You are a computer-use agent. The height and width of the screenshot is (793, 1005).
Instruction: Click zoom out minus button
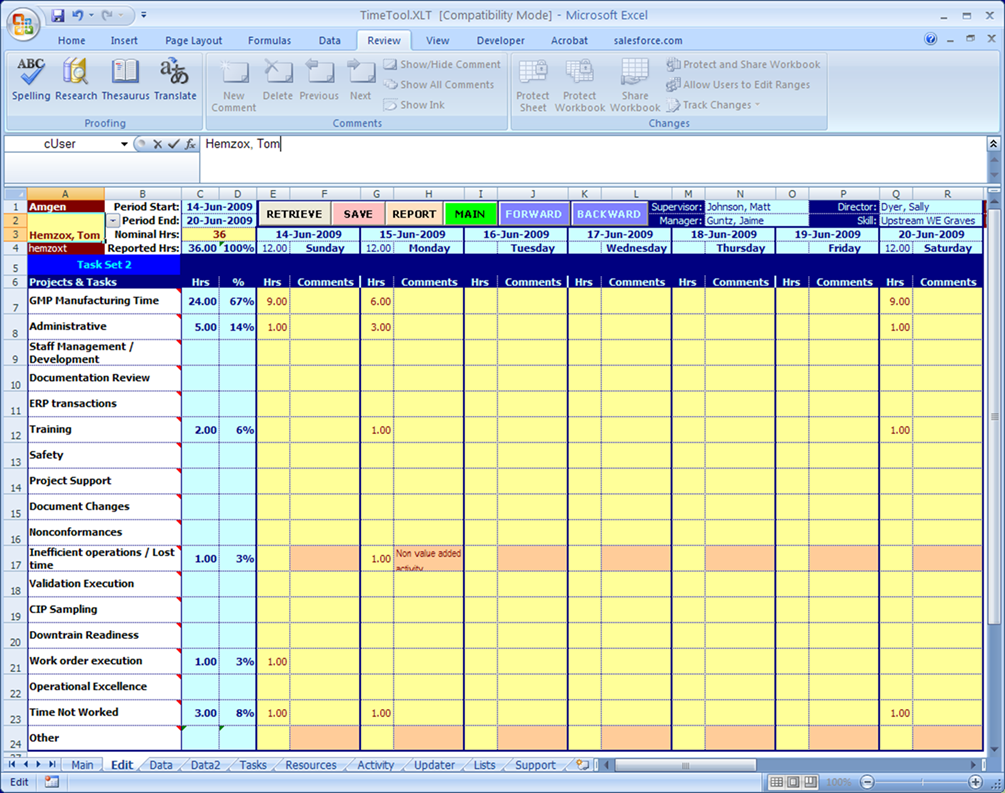pos(867,782)
